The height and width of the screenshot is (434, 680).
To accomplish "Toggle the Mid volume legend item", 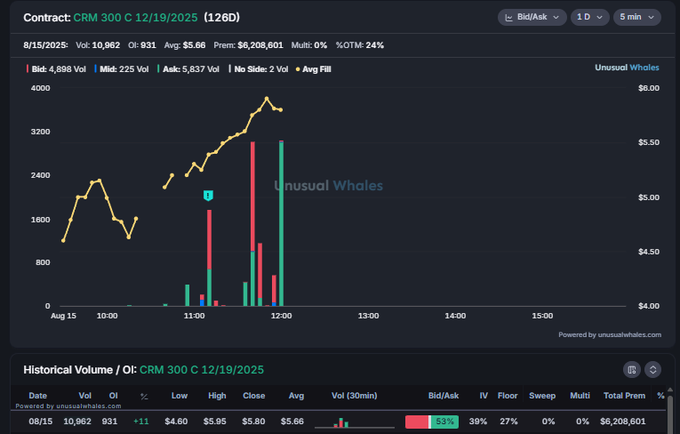I will click(x=121, y=69).
